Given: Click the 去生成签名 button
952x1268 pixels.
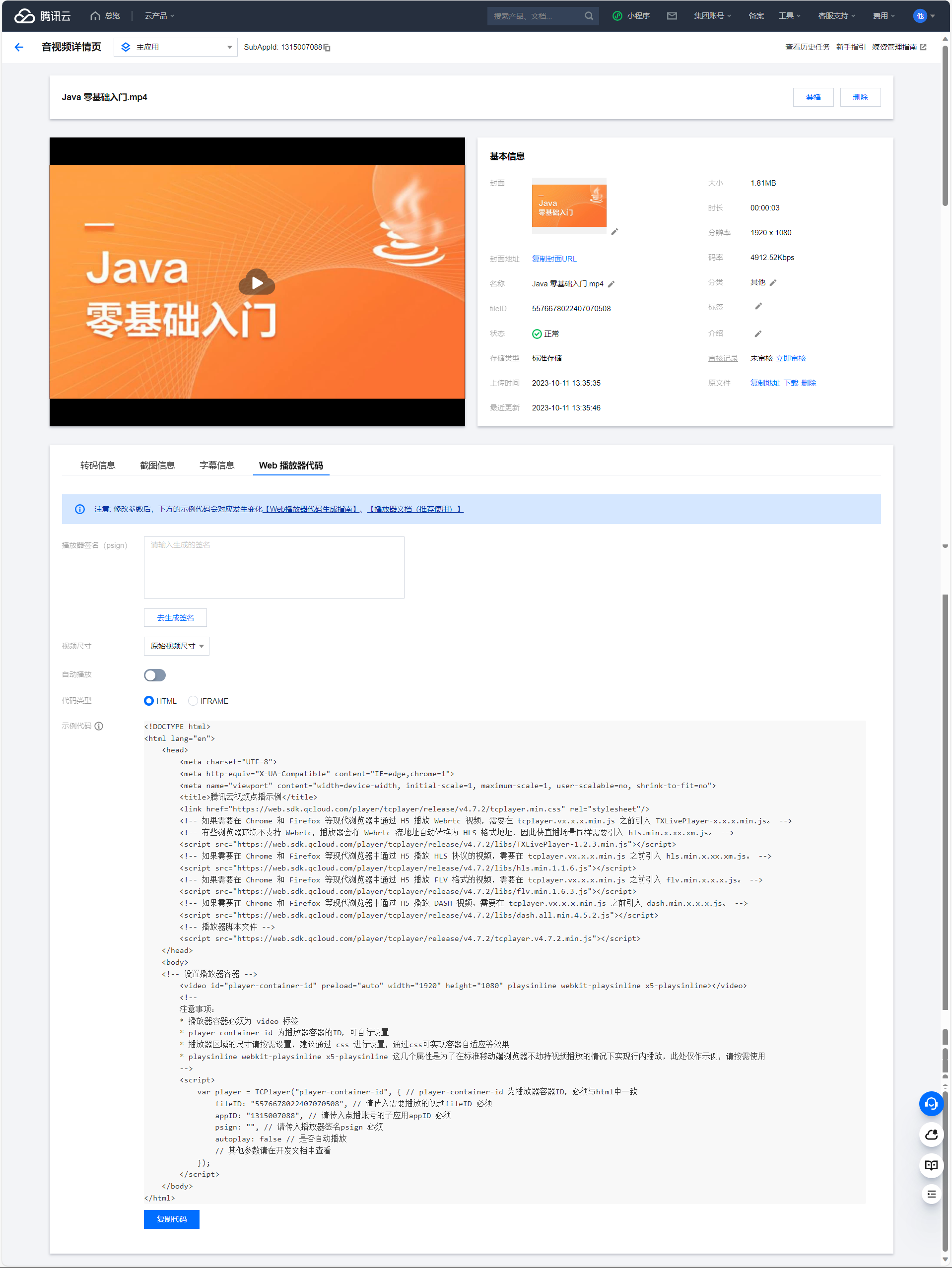Looking at the screenshot, I should tap(175, 617).
